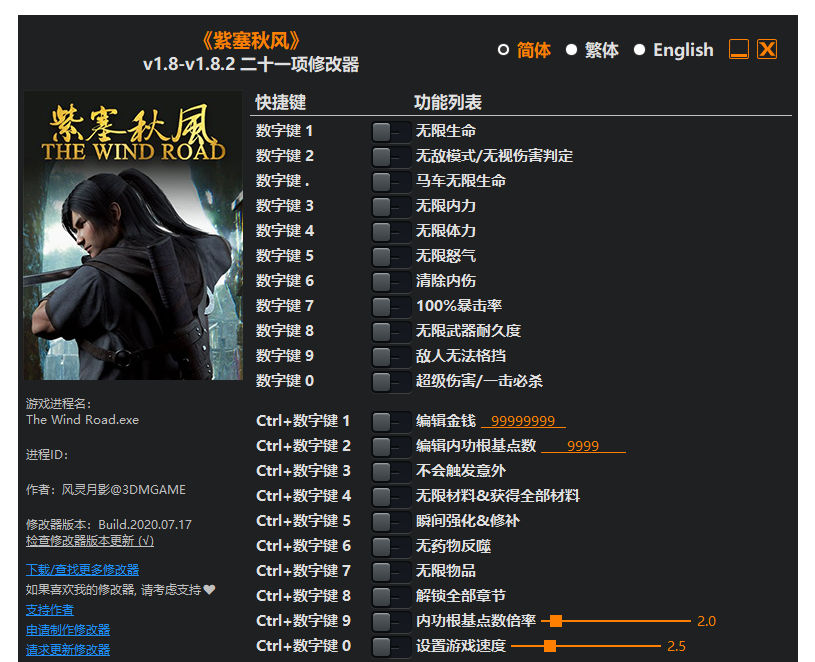Click the 功能列表 column header
The height and width of the screenshot is (662, 815).
448,102
